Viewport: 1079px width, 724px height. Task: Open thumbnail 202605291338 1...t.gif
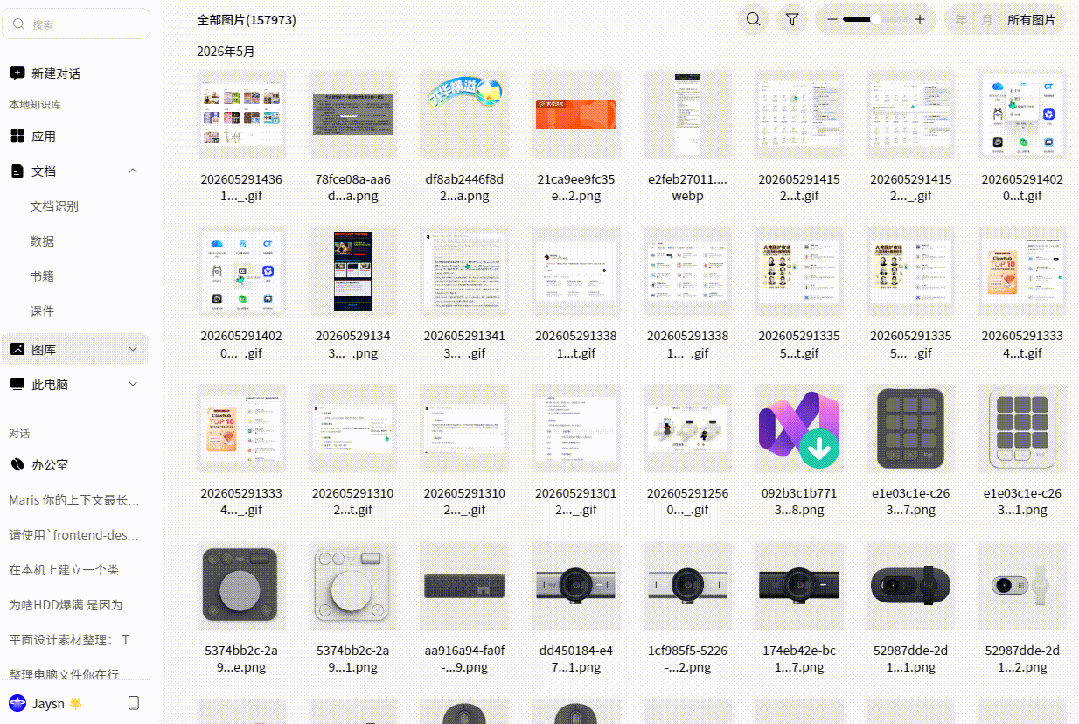pyautogui.click(x=576, y=271)
